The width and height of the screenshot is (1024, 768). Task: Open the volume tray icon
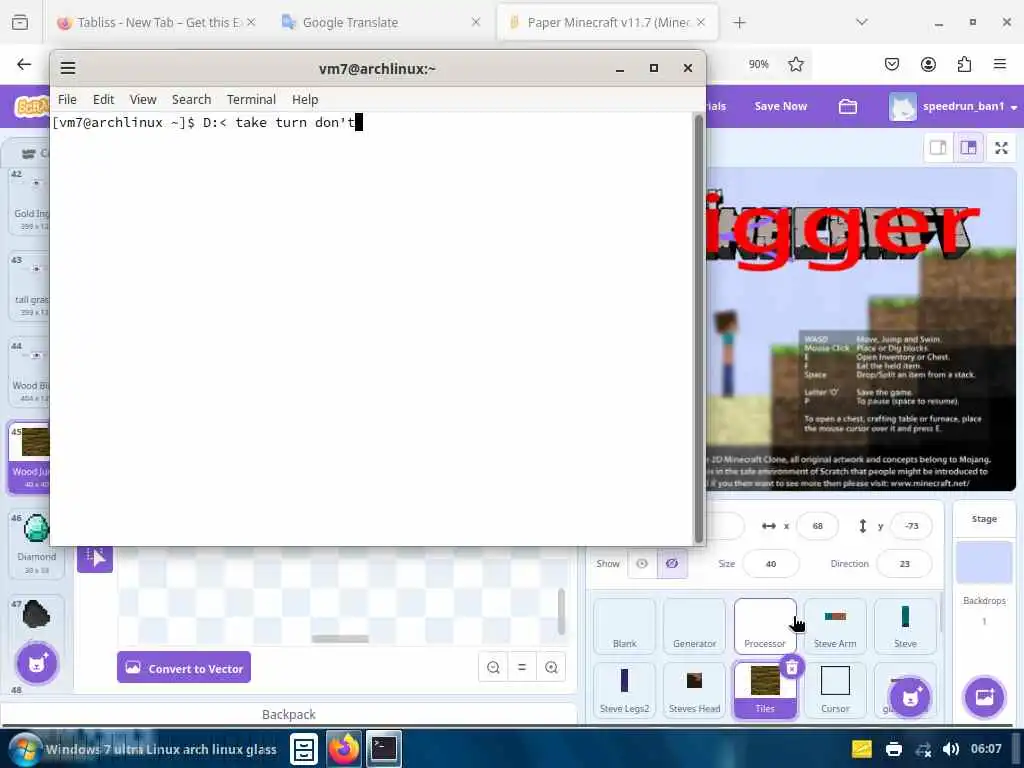(951, 749)
